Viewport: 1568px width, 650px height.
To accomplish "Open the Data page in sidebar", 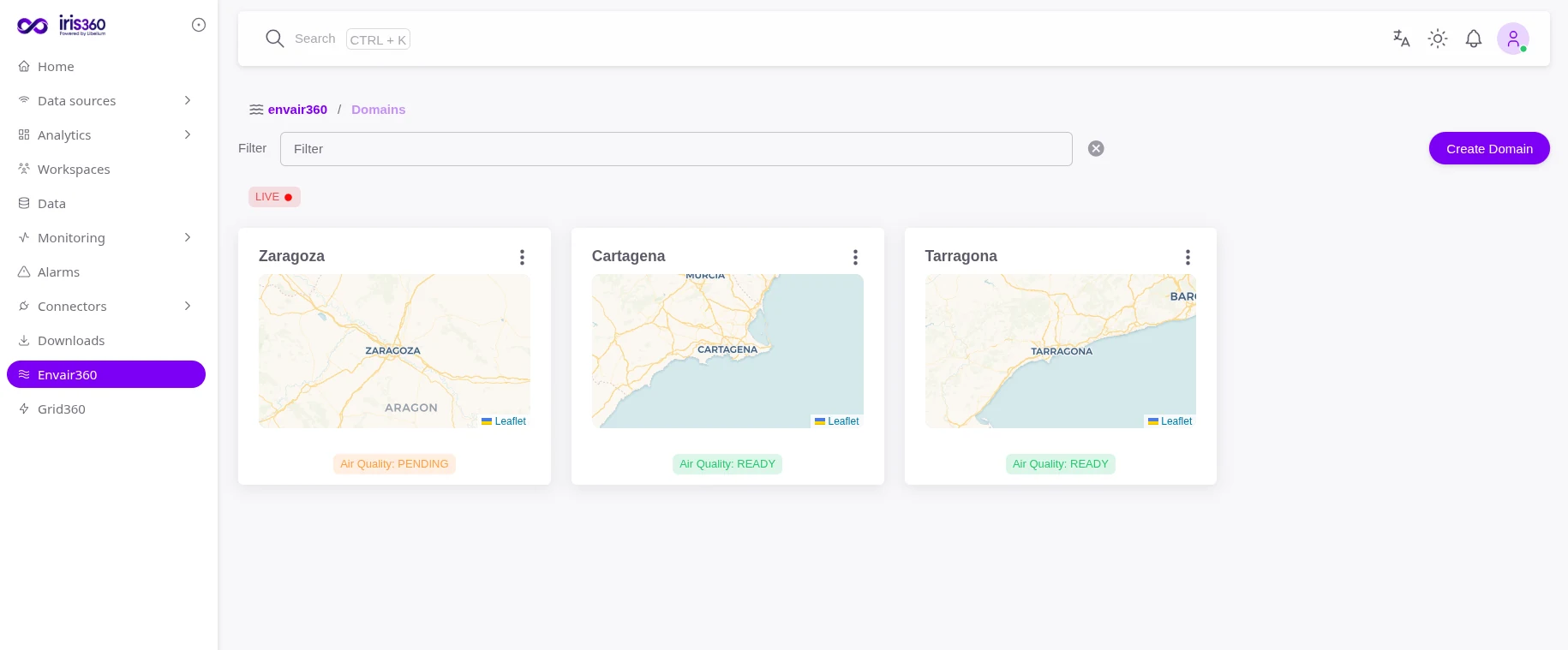I will (x=106, y=203).
